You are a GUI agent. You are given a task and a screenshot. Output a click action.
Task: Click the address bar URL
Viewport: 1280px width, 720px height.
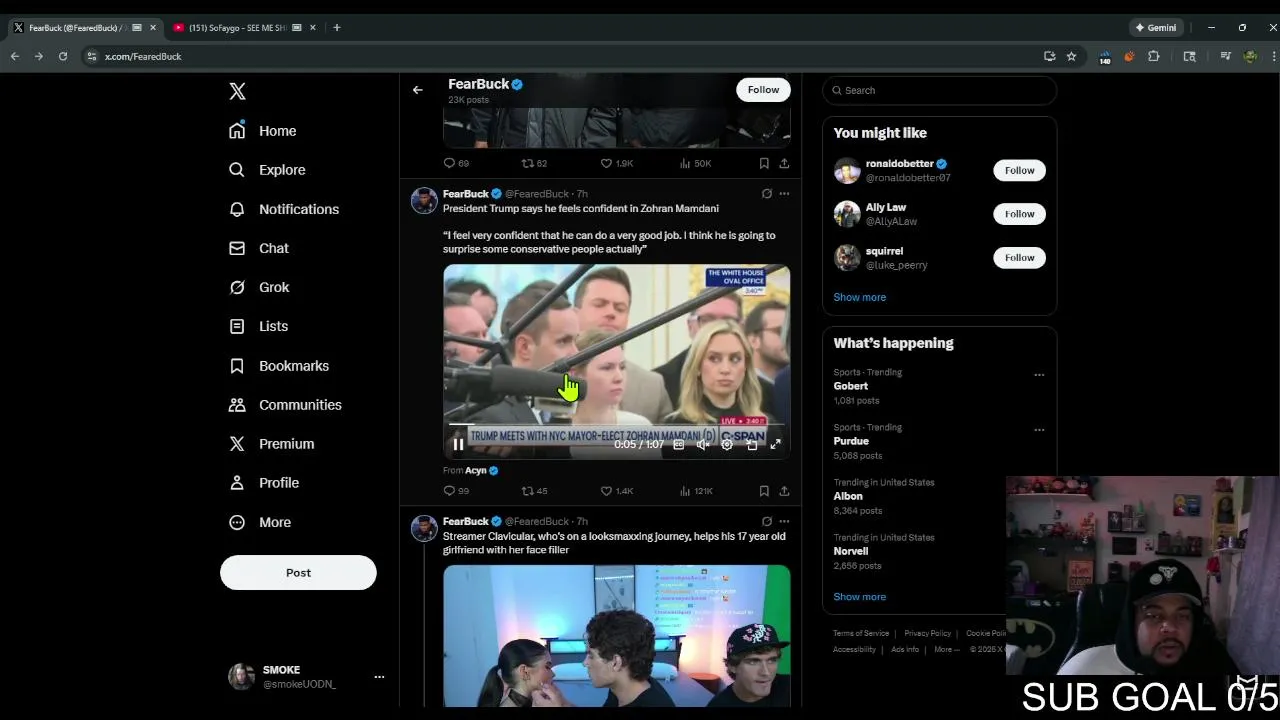tap(143, 57)
